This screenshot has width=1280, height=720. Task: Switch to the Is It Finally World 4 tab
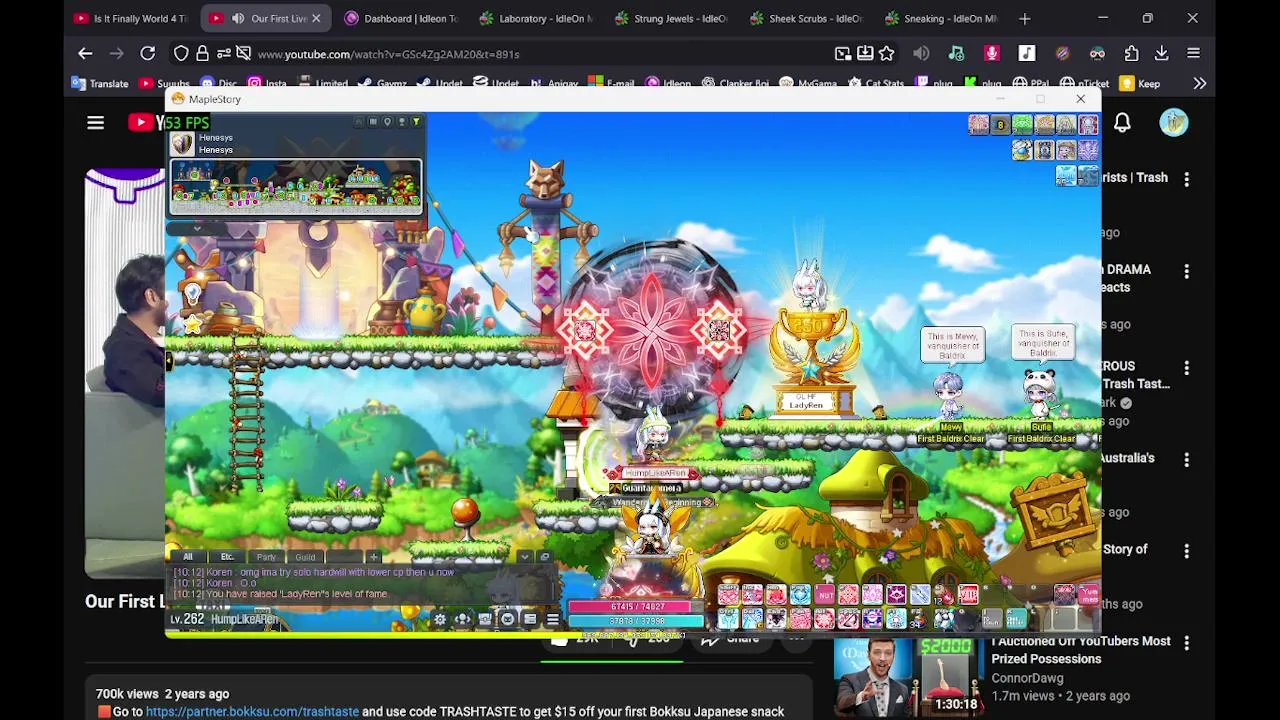point(130,18)
